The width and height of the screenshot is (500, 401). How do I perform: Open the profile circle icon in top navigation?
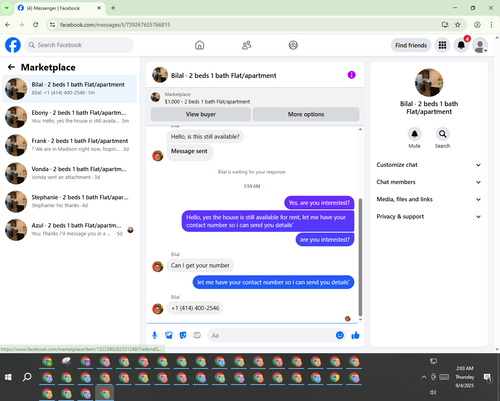pyautogui.click(x=293, y=45)
